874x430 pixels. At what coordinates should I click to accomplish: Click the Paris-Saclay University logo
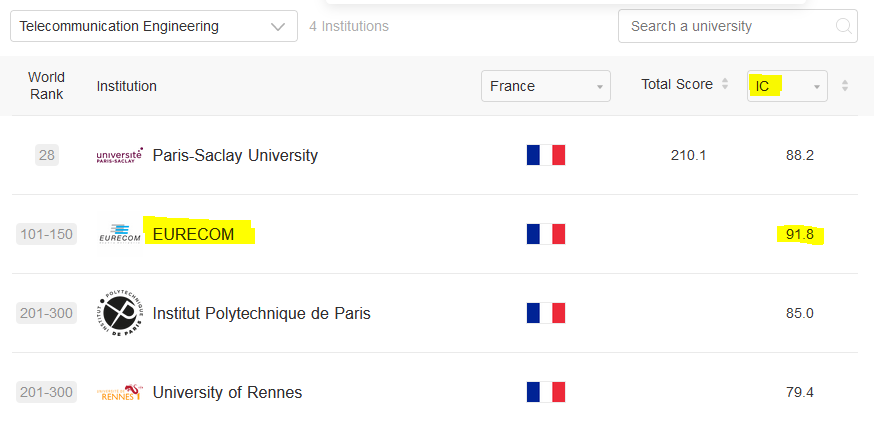119,155
